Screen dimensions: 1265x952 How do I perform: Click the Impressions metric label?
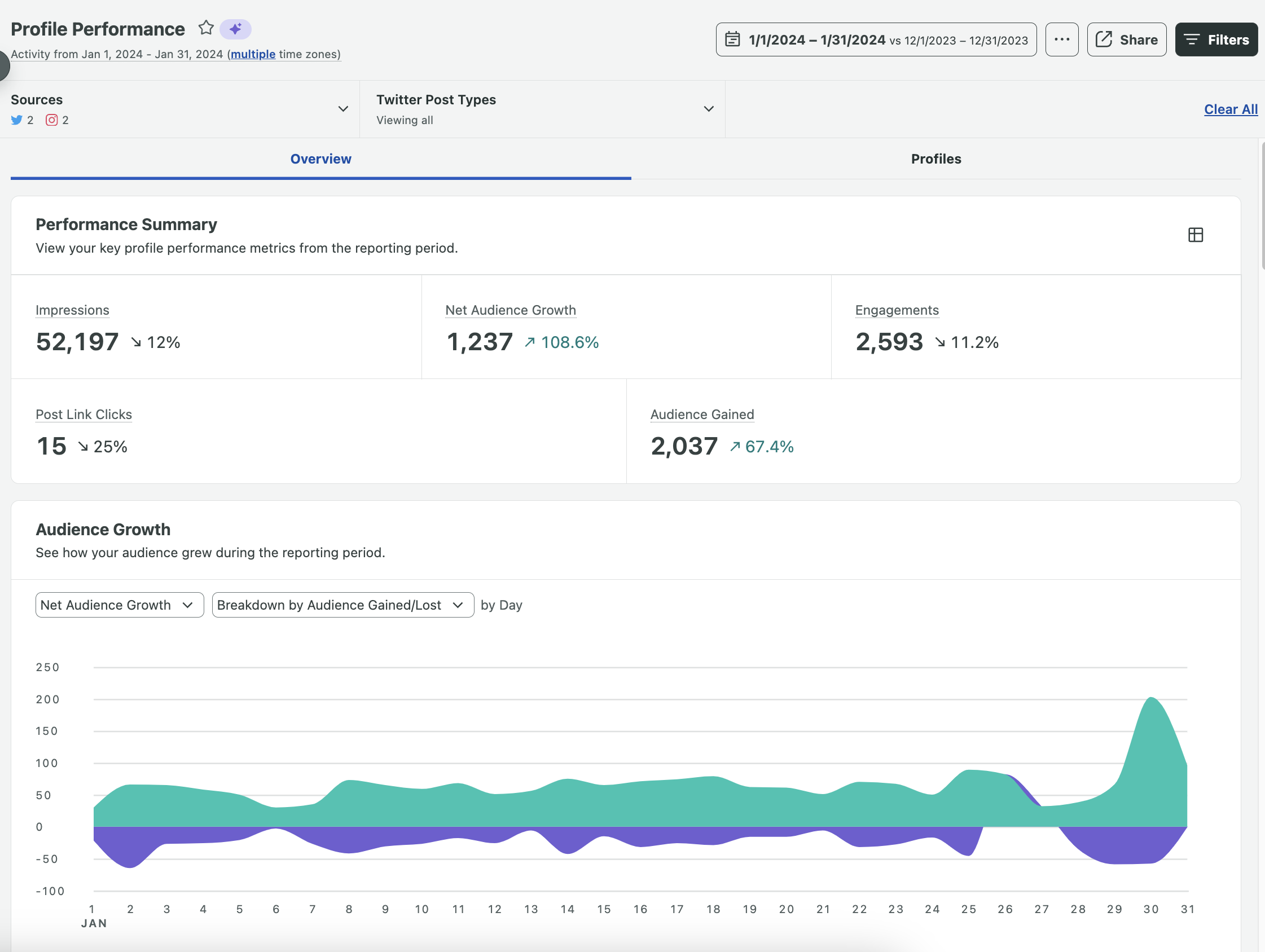pyautogui.click(x=72, y=310)
